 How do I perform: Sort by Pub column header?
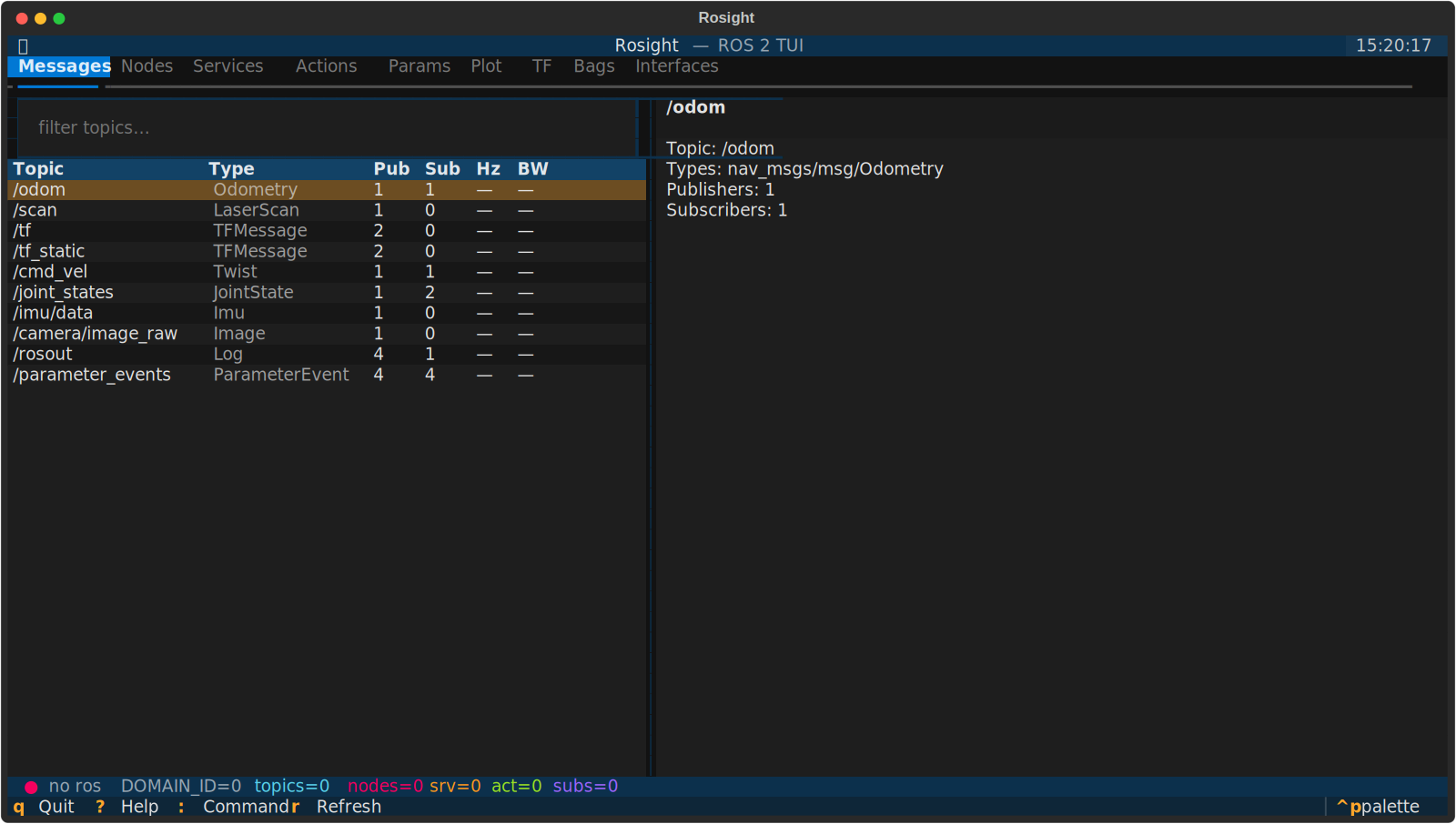click(391, 169)
